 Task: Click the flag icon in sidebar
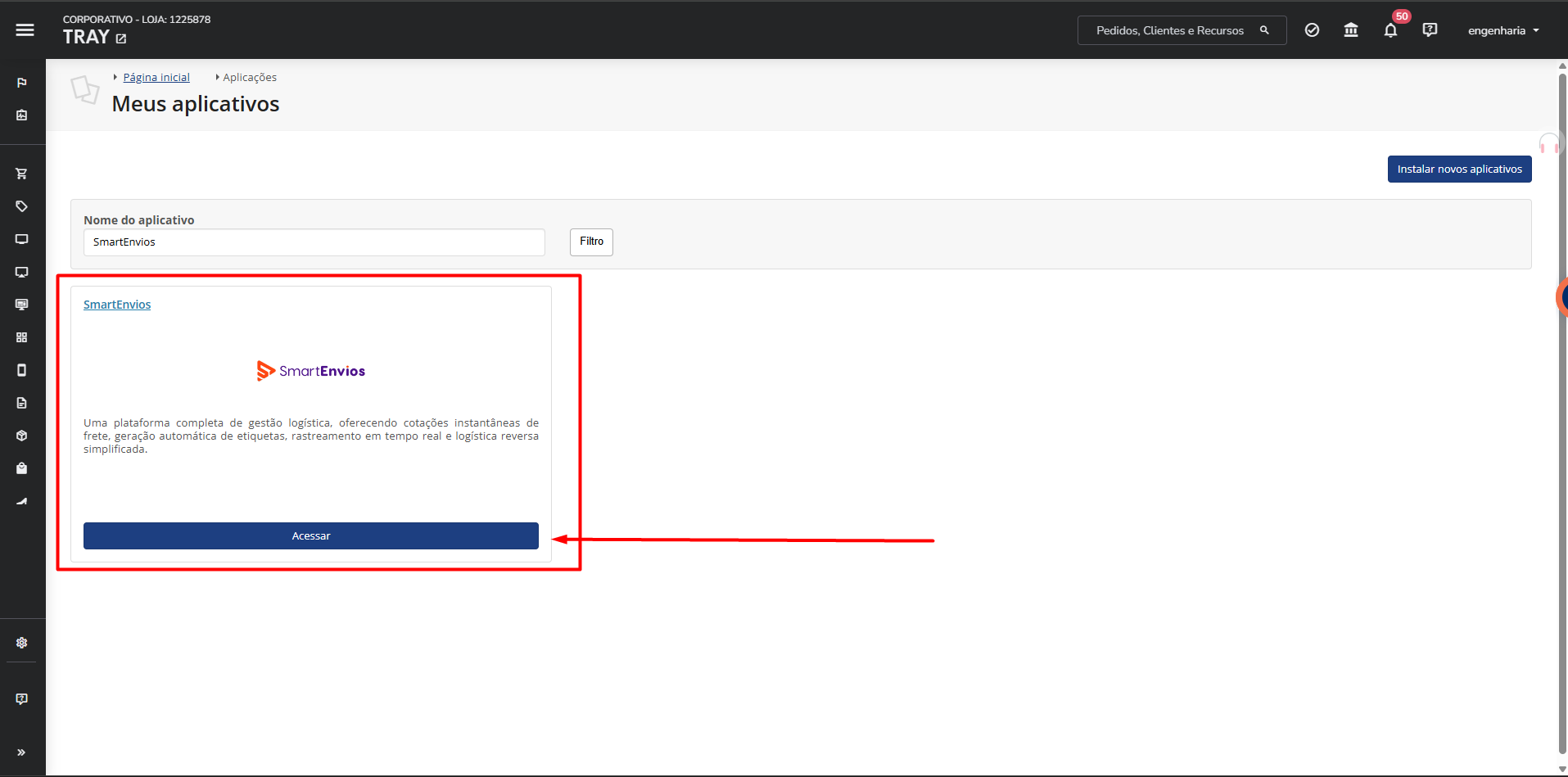click(22, 83)
